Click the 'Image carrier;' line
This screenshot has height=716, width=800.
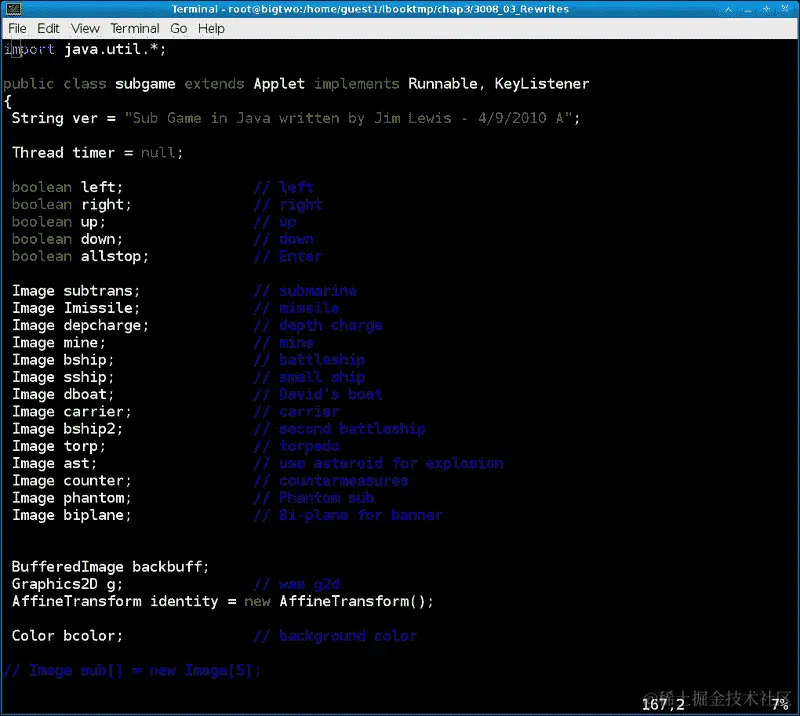71,412
